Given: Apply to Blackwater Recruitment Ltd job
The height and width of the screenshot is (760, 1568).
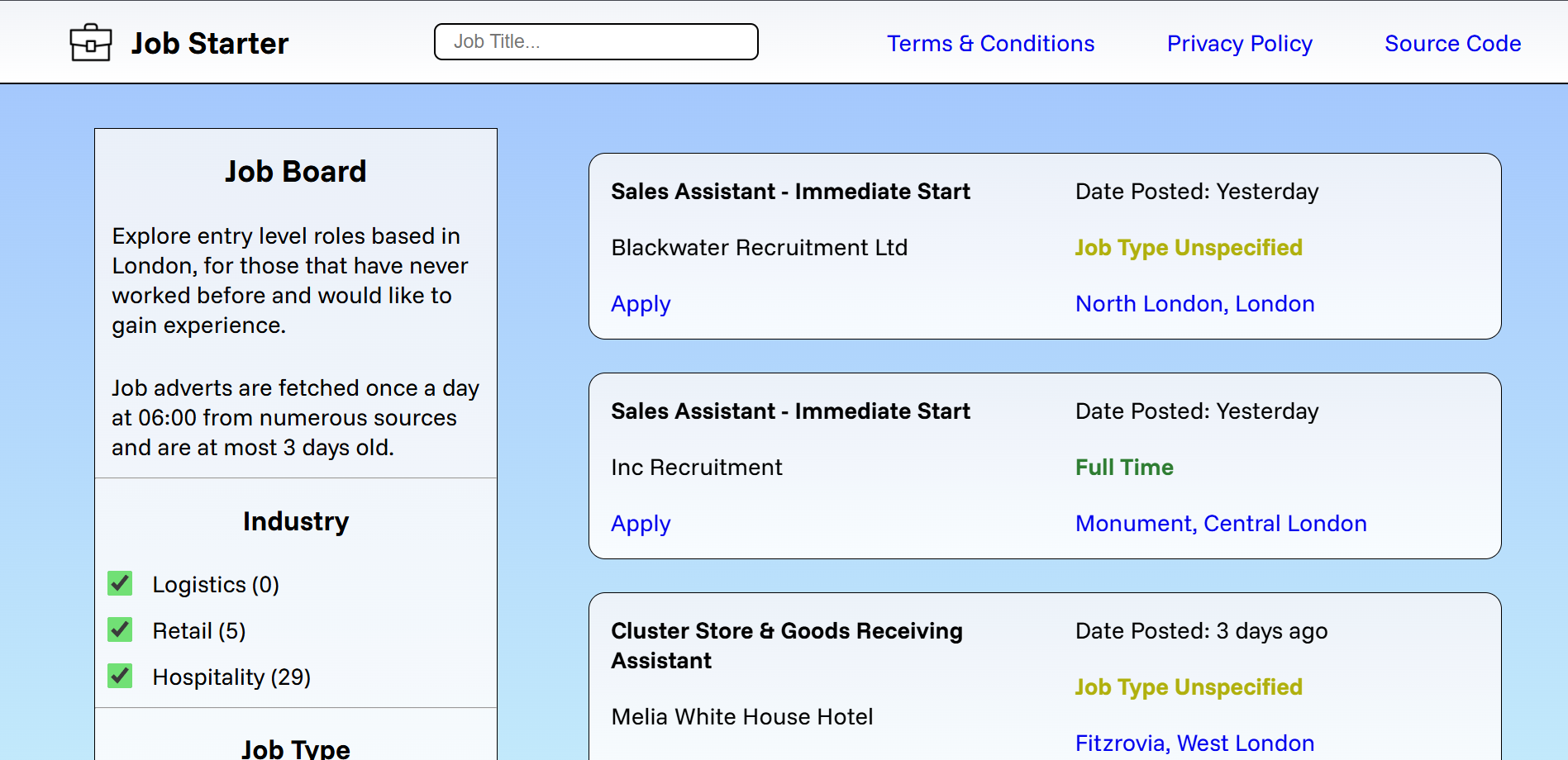Looking at the screenshot, I should point(641,304).
